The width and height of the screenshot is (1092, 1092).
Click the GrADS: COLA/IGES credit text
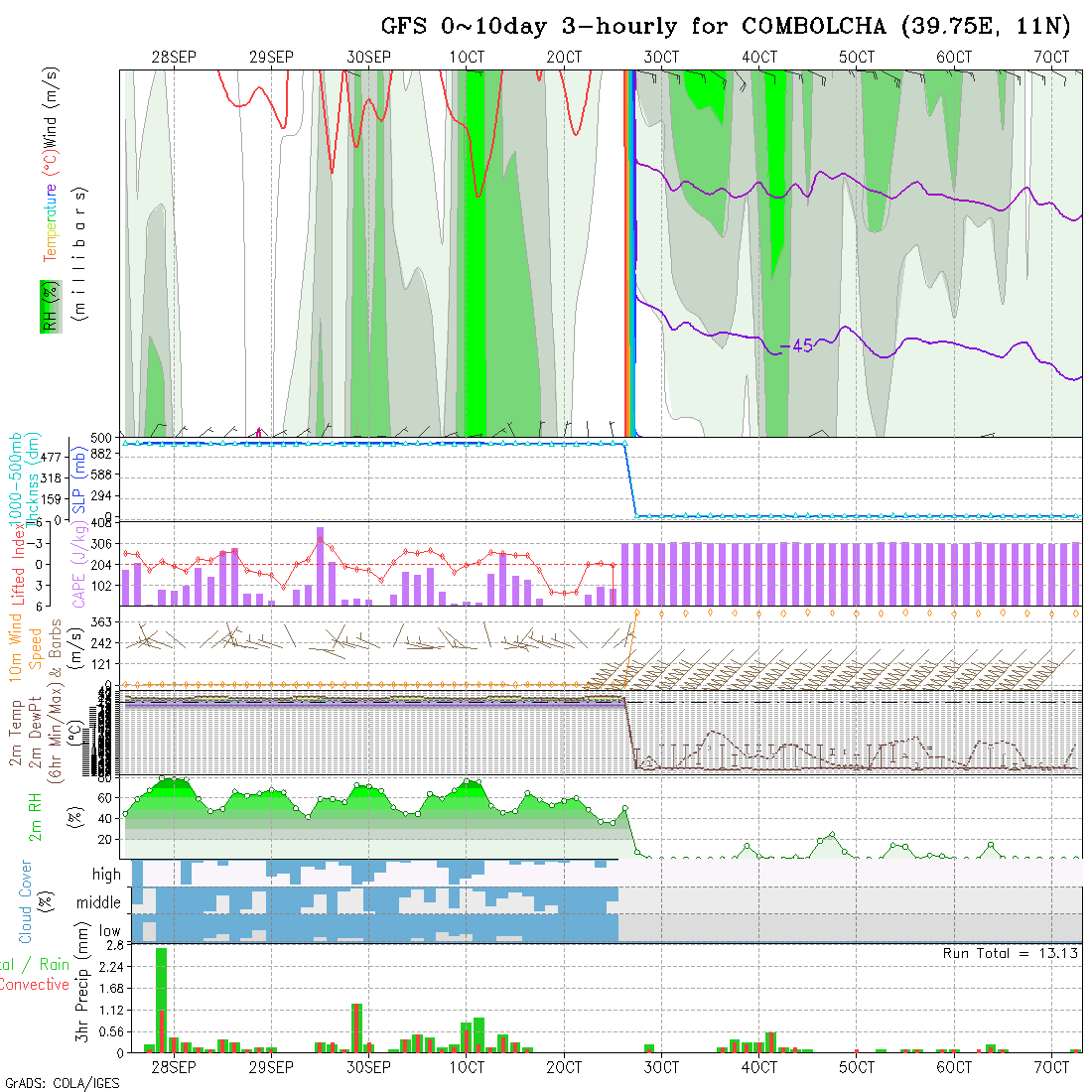coord(62,1083)
